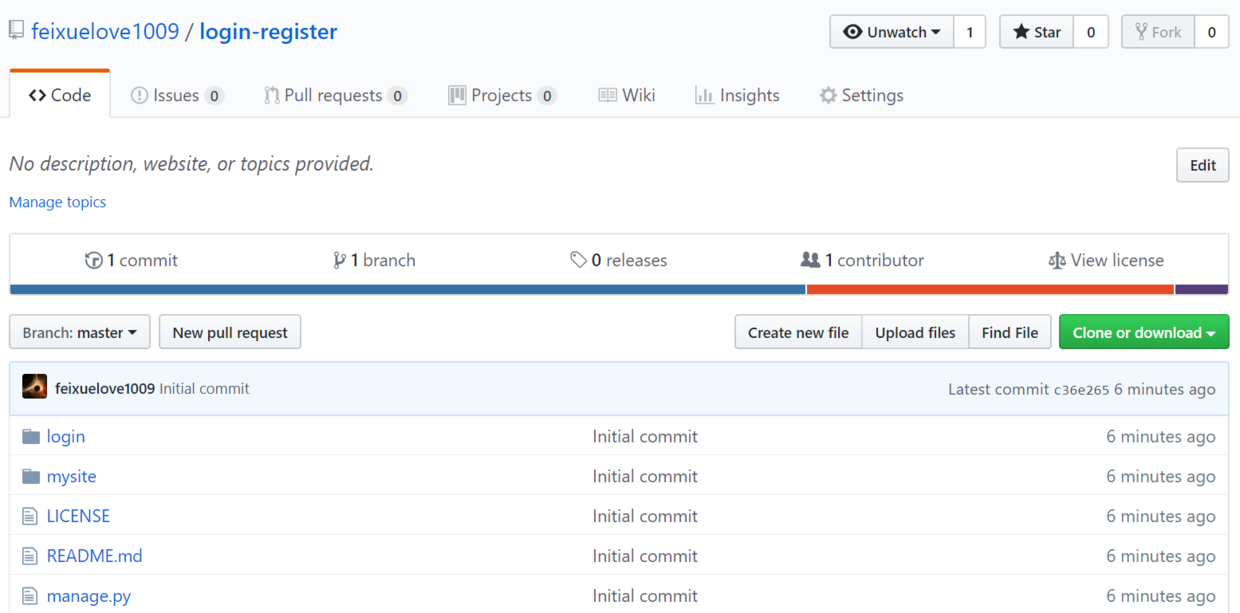Image resolution: width=1240 pixels, height=613 pixels.
Task: Click Create new file
Action: (x=798, y=332)
